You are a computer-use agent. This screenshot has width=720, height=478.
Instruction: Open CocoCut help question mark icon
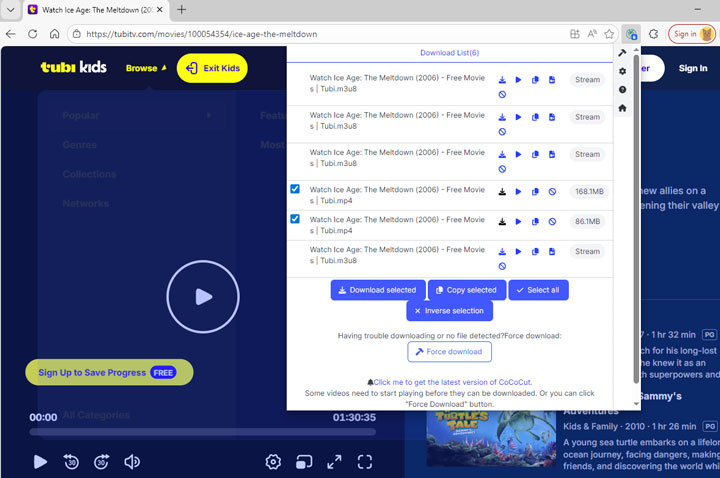tap(622, 90)
